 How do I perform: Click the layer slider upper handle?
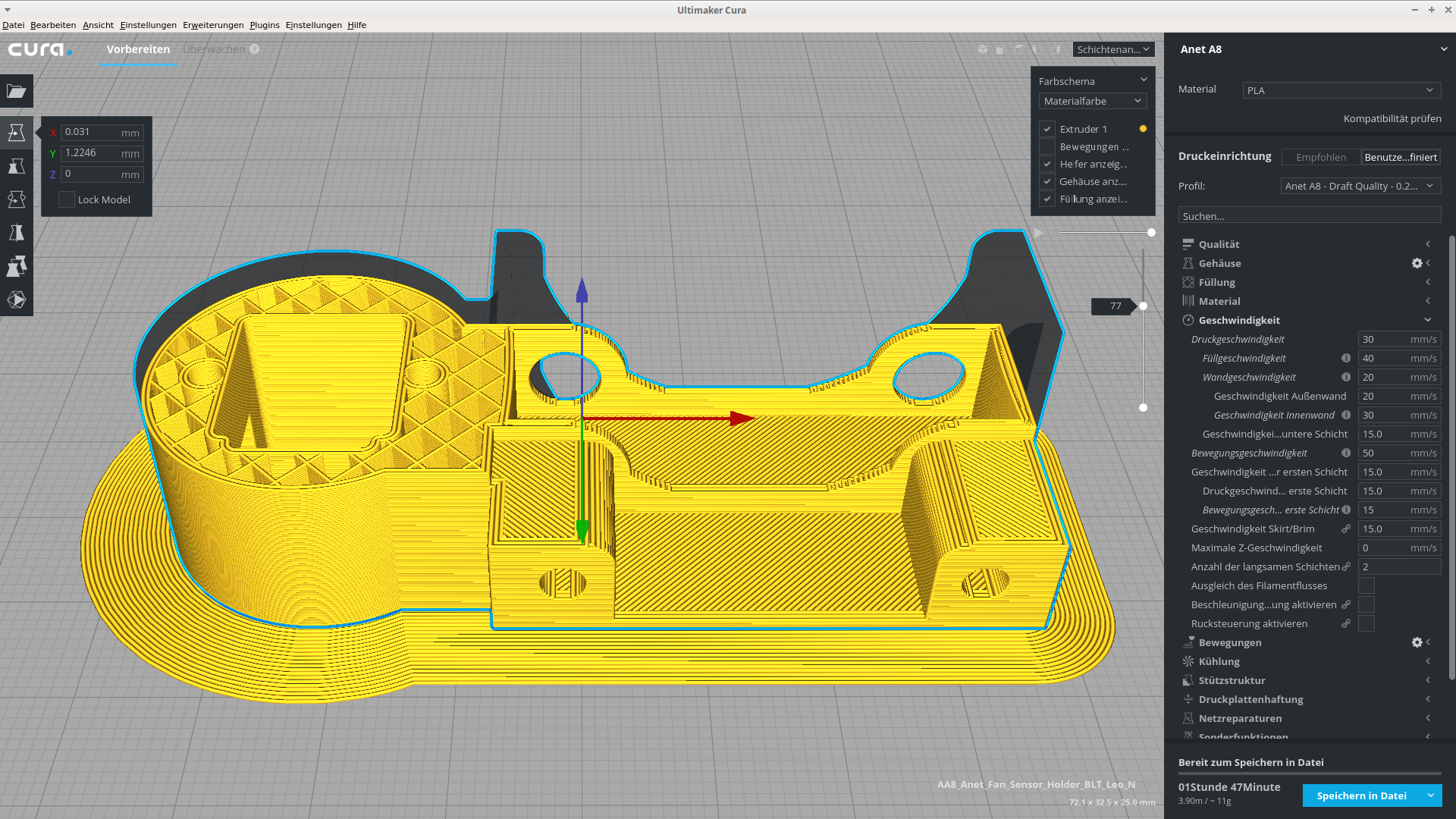(x=1143, y=306)
